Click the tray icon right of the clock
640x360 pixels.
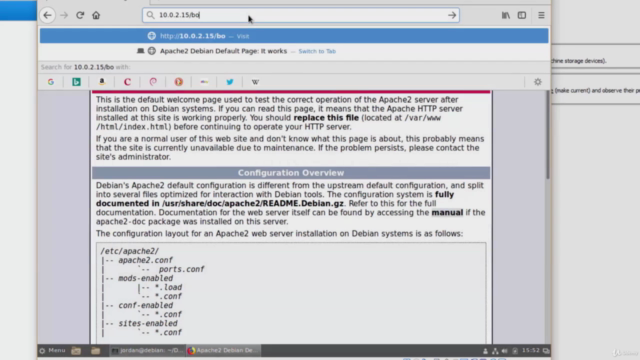click(546, 351)
